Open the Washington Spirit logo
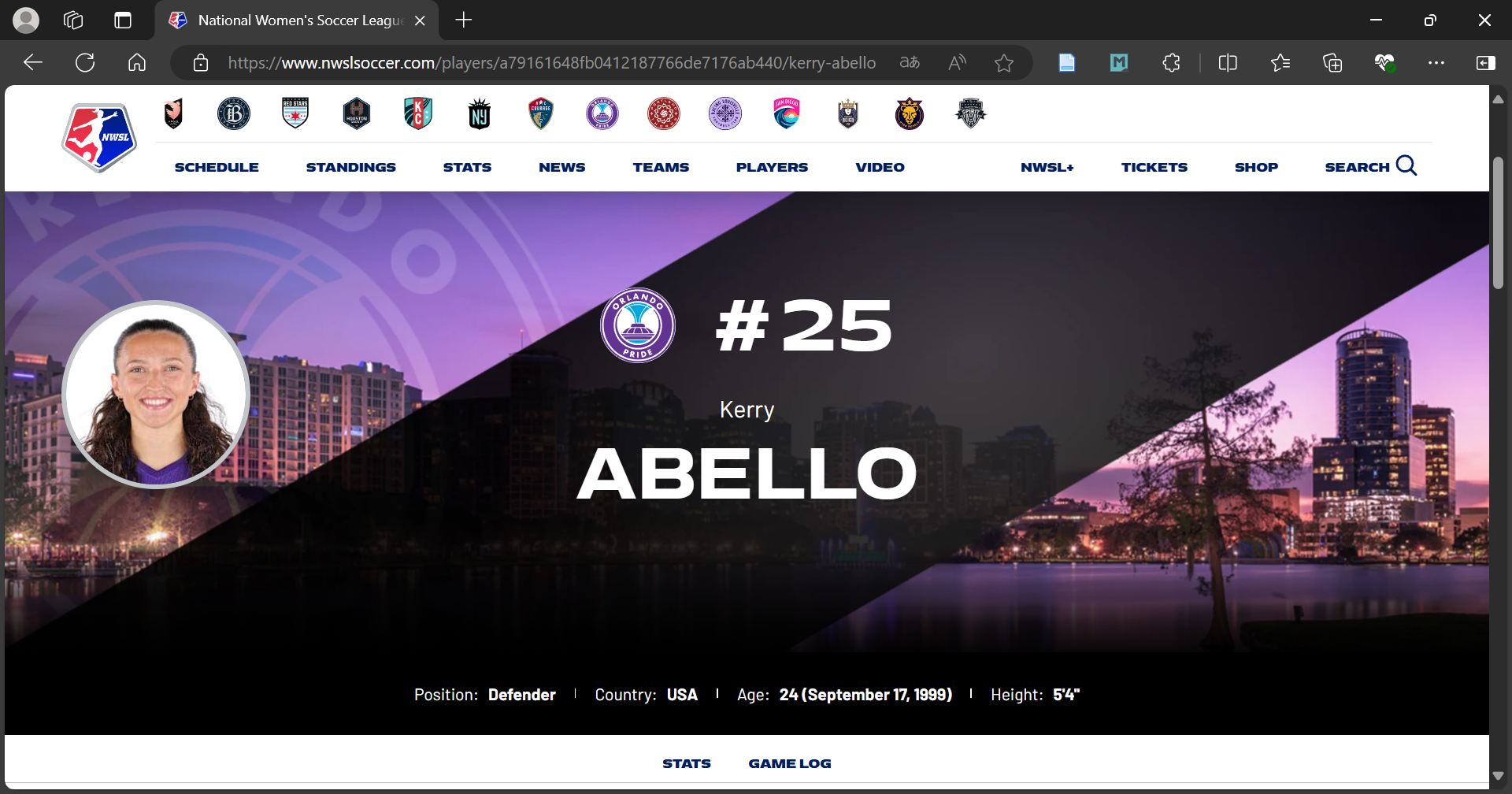 (971, 113)
